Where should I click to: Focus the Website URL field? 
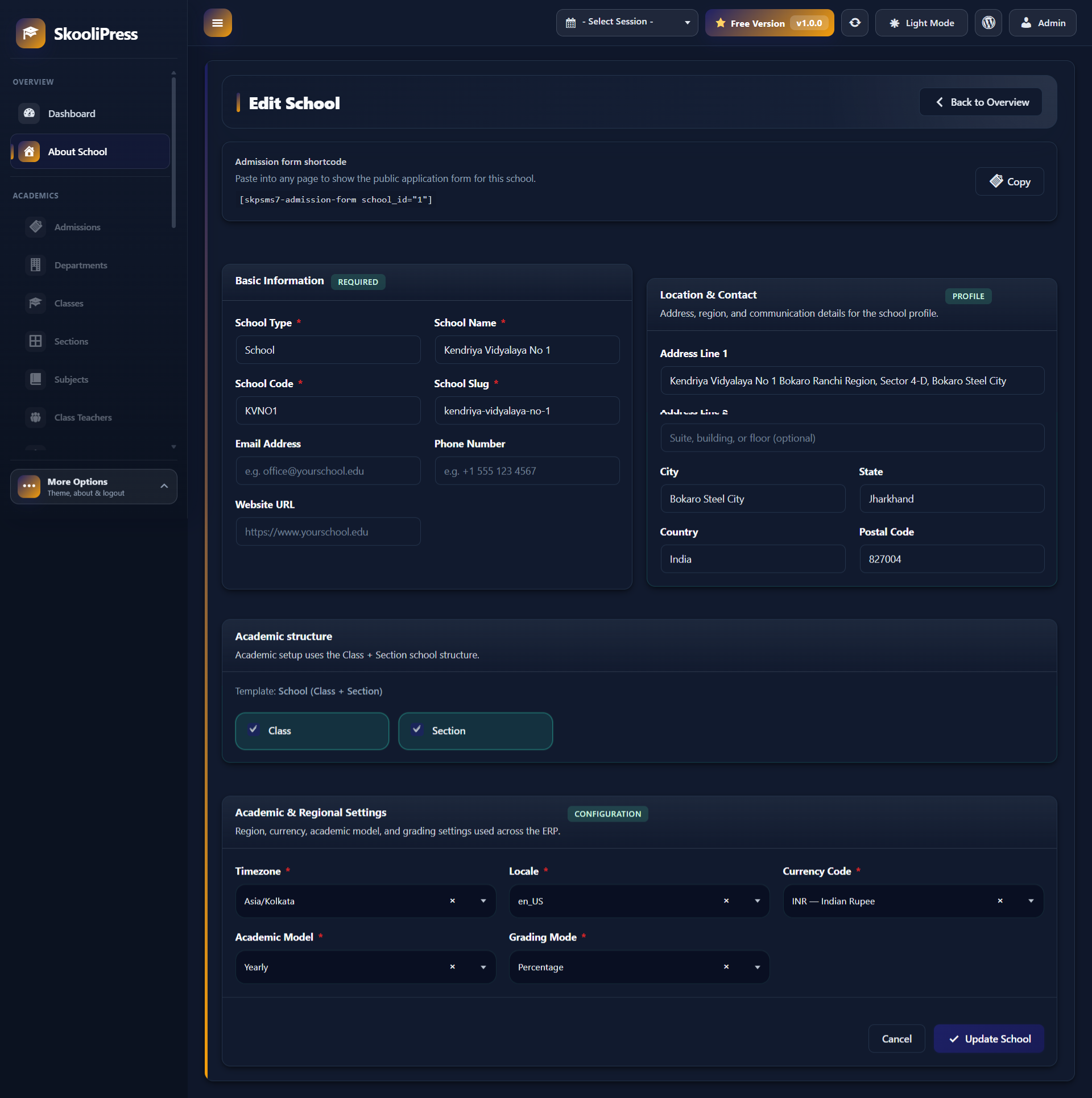pos(328,532)
